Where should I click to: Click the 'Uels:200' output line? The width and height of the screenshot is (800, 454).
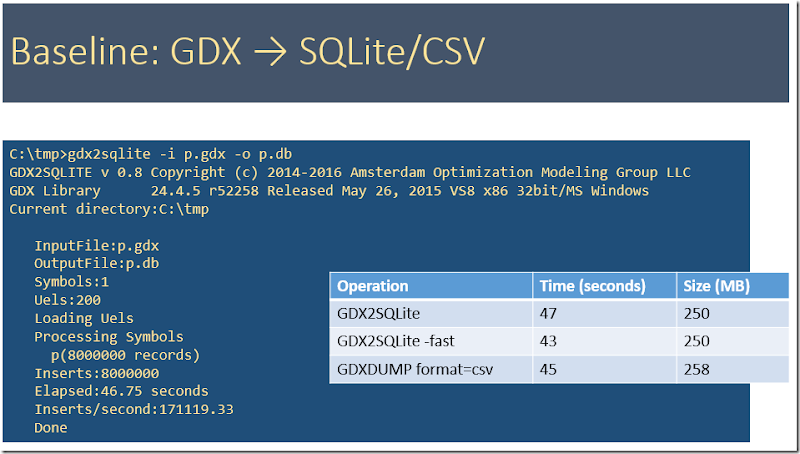pos(67,300)
